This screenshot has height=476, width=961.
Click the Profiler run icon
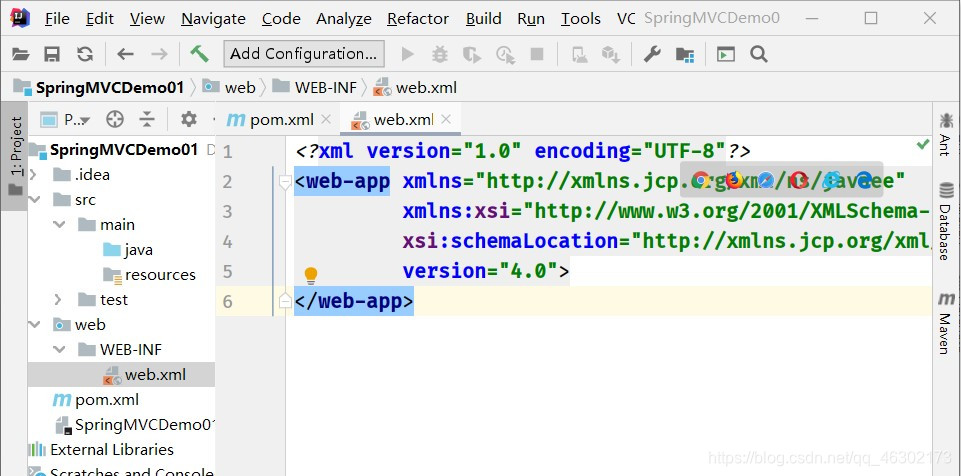(x=505, y=55)
